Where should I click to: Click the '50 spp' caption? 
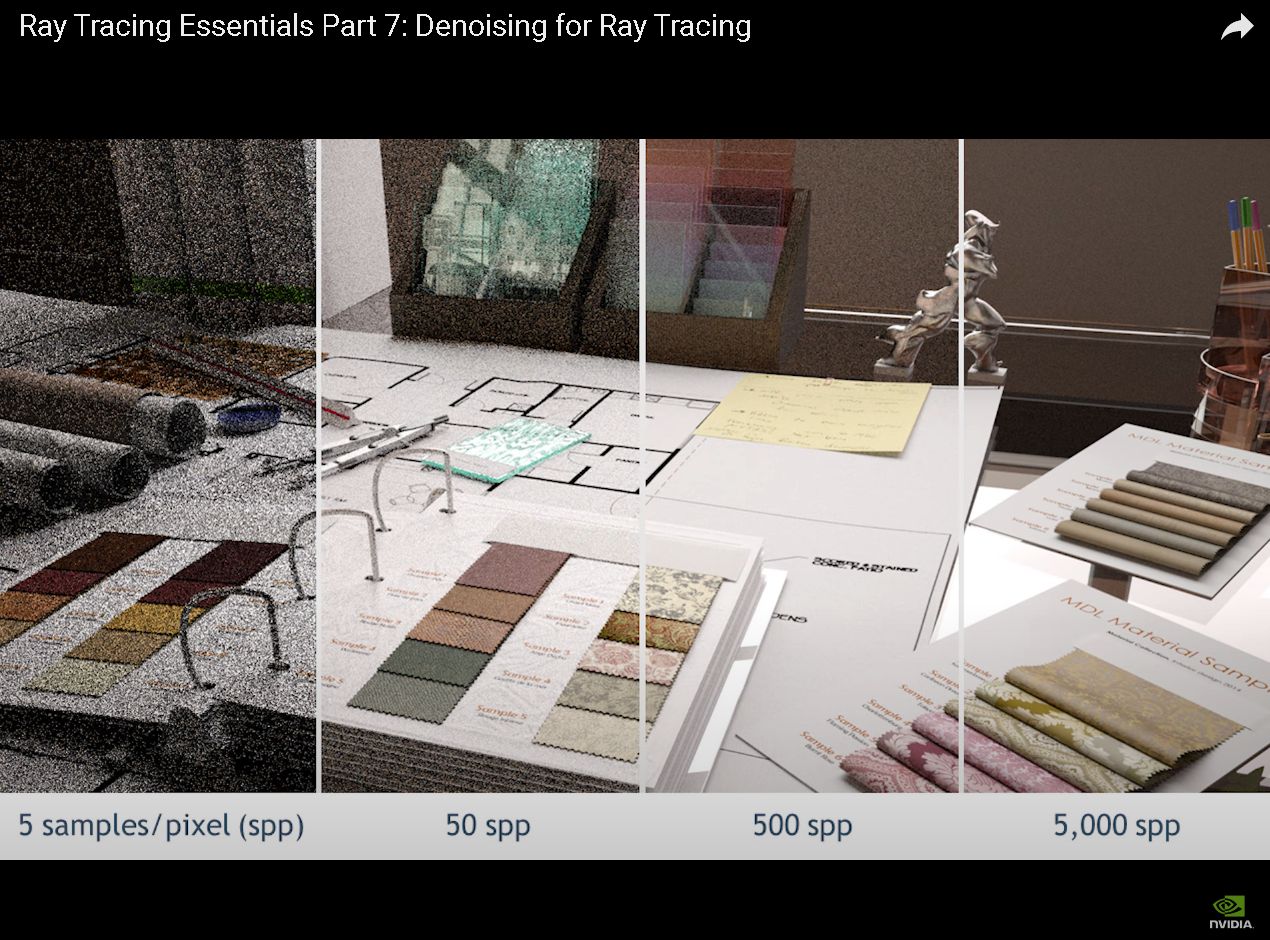[x=488, y=826]
